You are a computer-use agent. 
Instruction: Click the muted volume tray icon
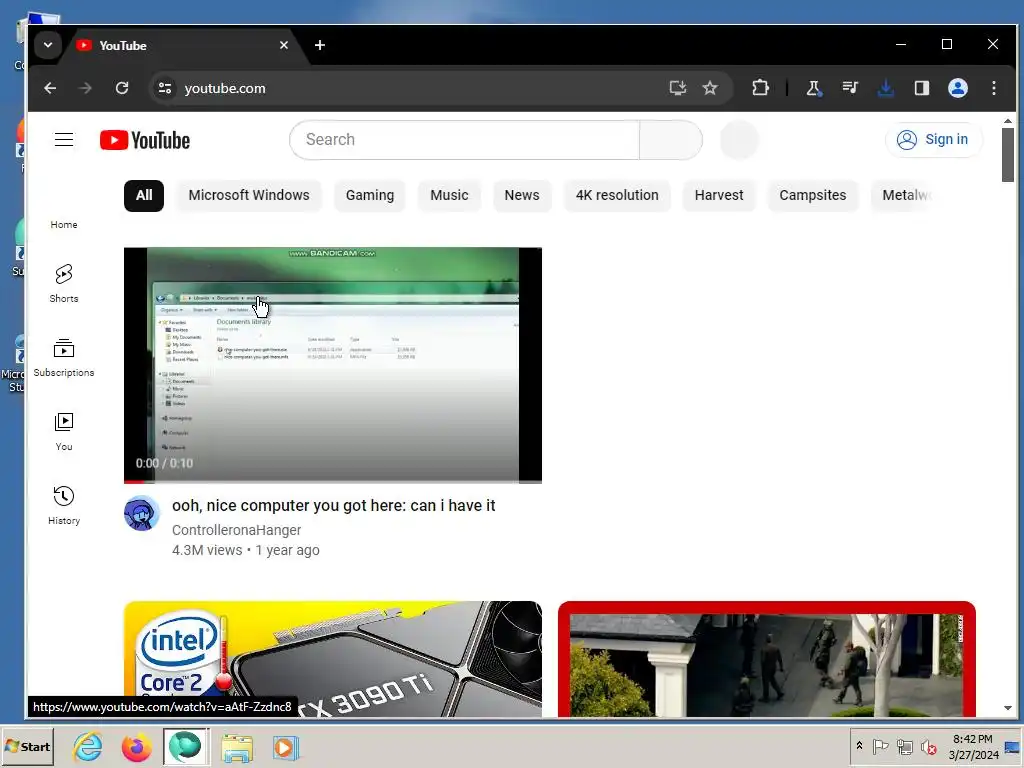[928, 746]
